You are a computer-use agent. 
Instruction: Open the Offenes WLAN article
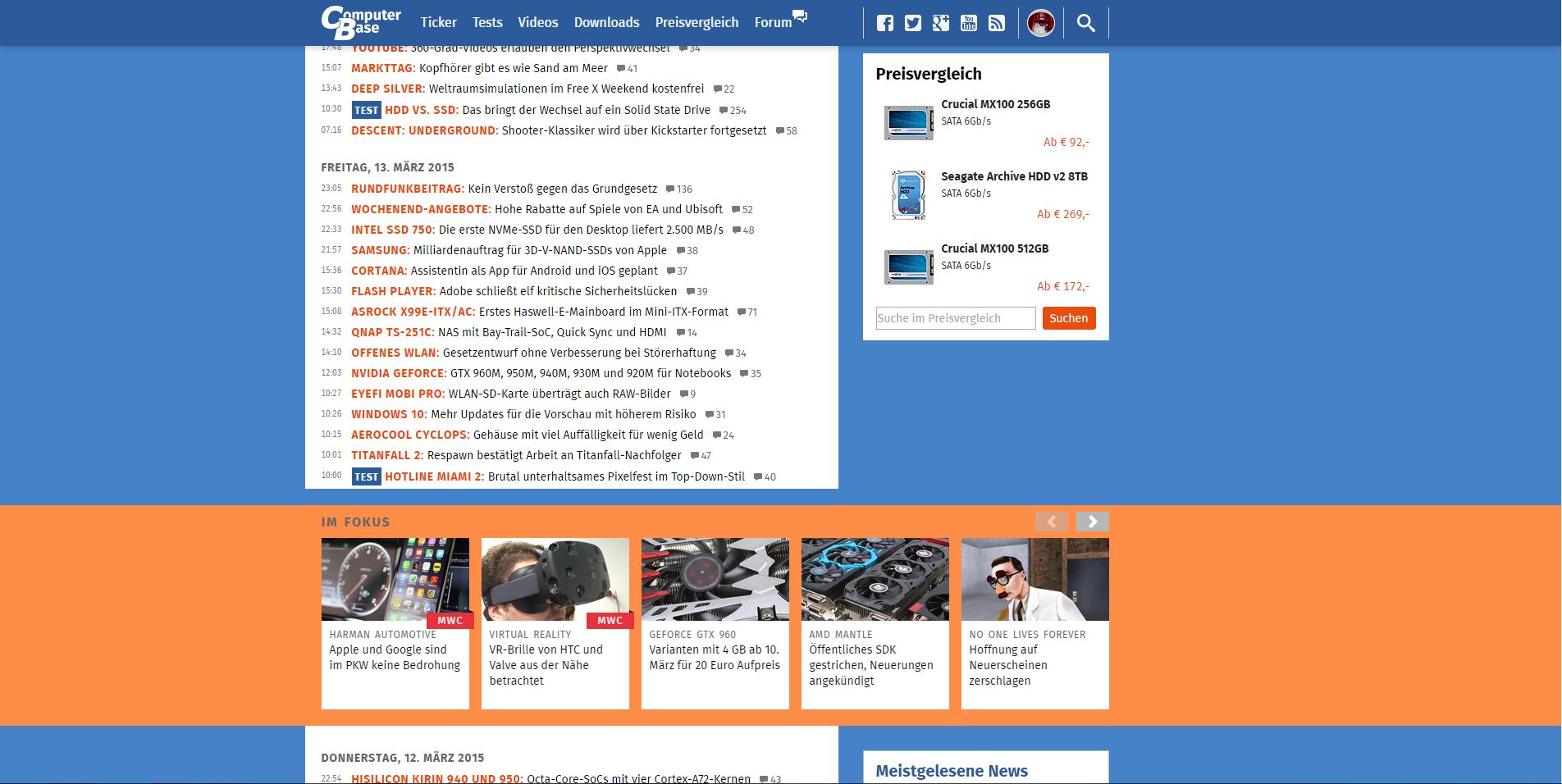533,353
